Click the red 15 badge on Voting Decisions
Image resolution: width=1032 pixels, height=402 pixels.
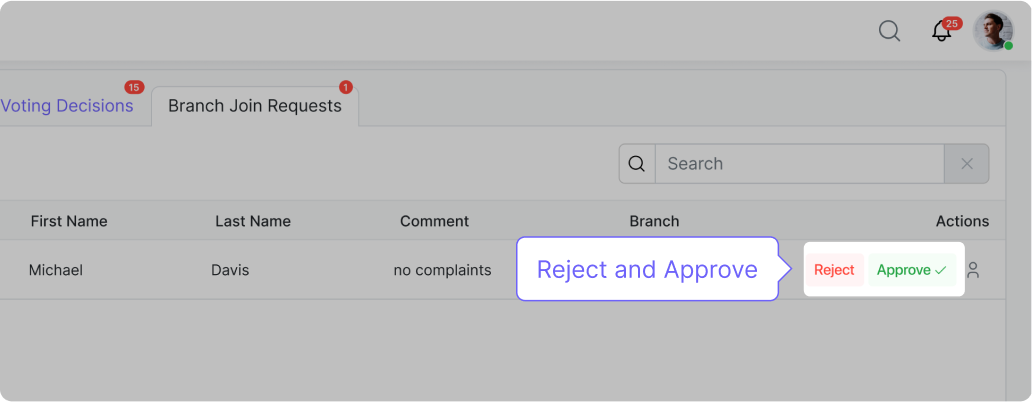pyautogui.click(x=134, y=87)
